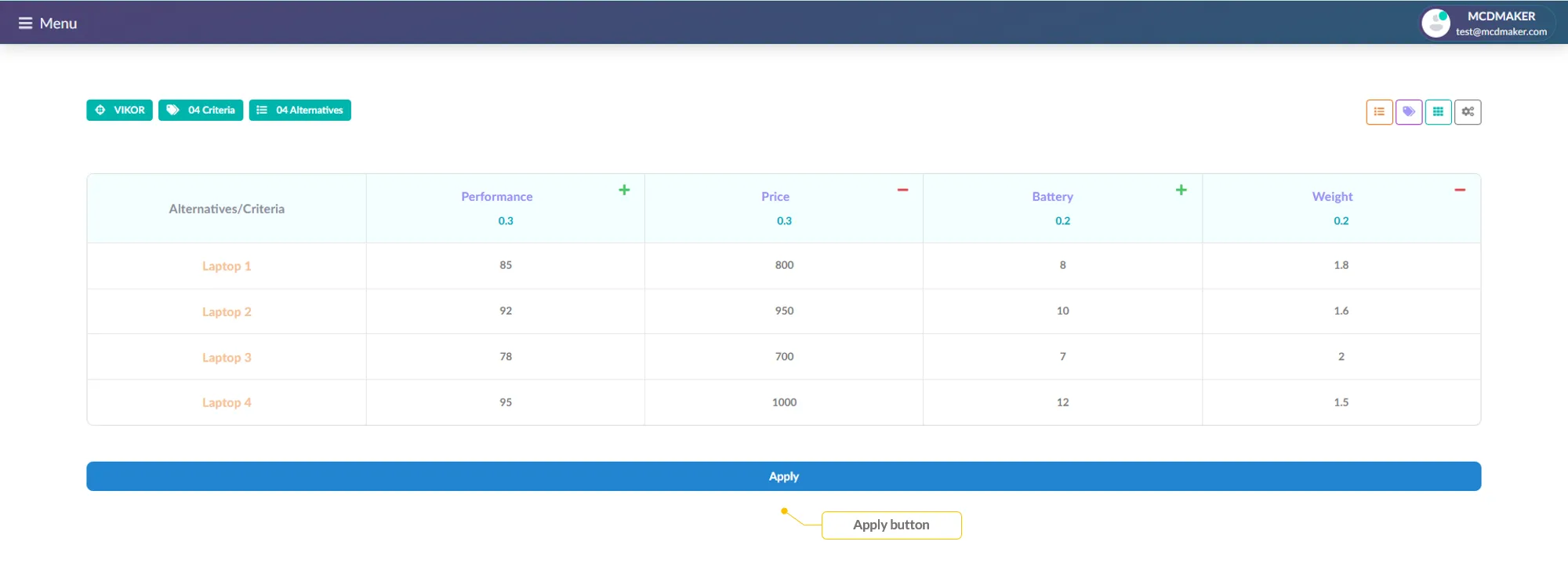Open the MCDMAKER user profile avatar
This screenshot has width=1568, height=567.
click(x=1436, y=24)
